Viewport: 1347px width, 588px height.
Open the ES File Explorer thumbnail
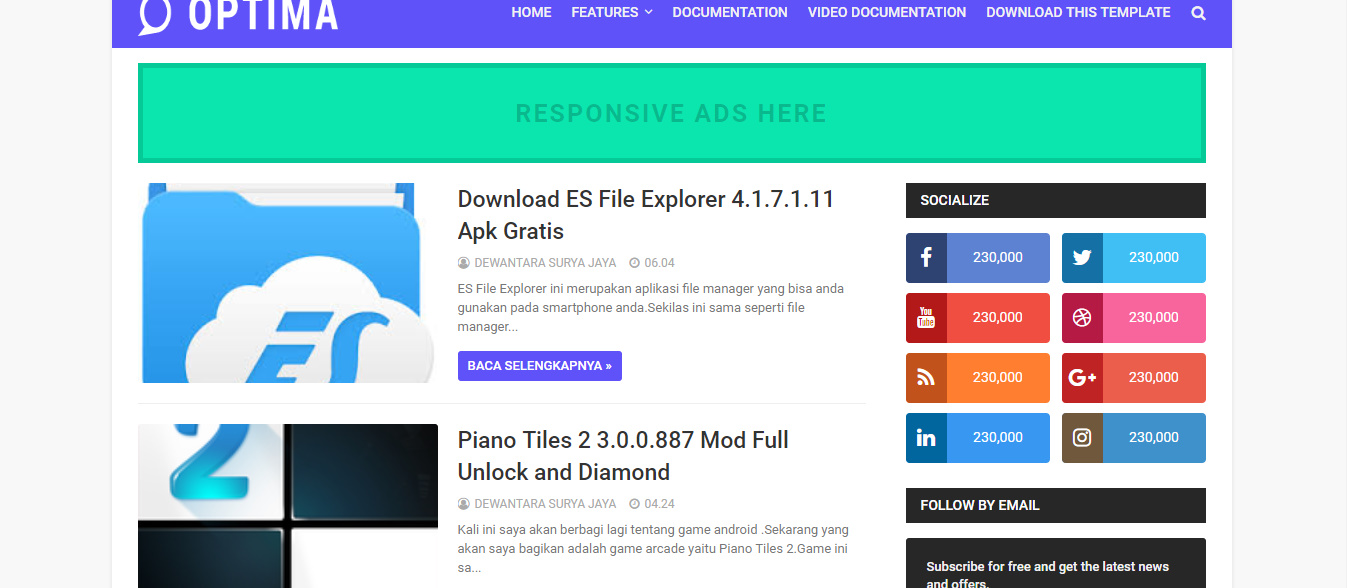[x=288, y=283]
